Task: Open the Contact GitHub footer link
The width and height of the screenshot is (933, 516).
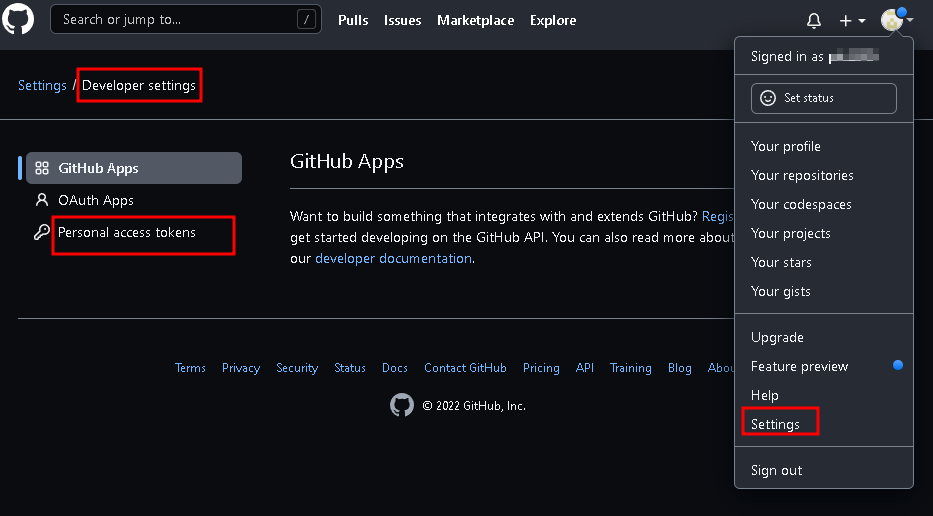Action: tap(465, 368)
